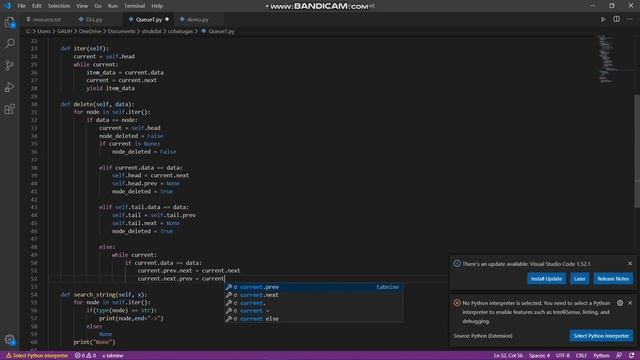Open the Run menu
Screen dimensions: 640x360
pyautogui.click(x=113, y=6)
